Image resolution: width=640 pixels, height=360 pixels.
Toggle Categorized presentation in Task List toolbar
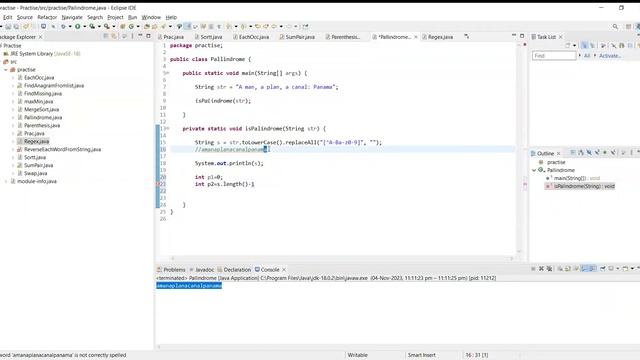click(584, 45)
